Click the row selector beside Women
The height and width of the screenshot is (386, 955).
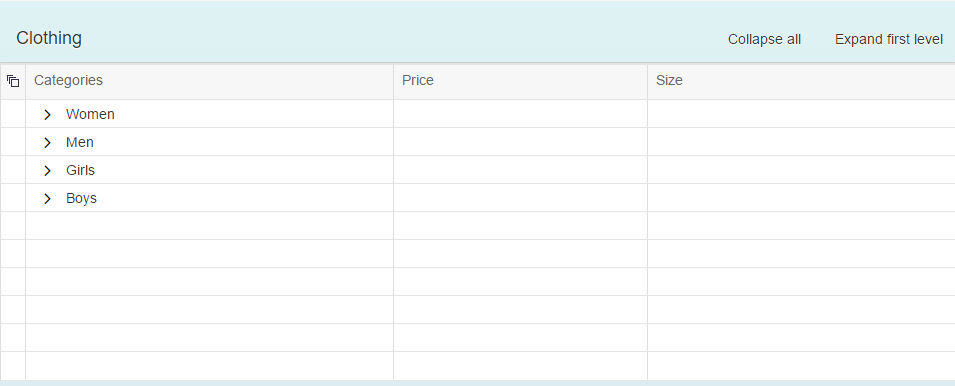[13, 114]
